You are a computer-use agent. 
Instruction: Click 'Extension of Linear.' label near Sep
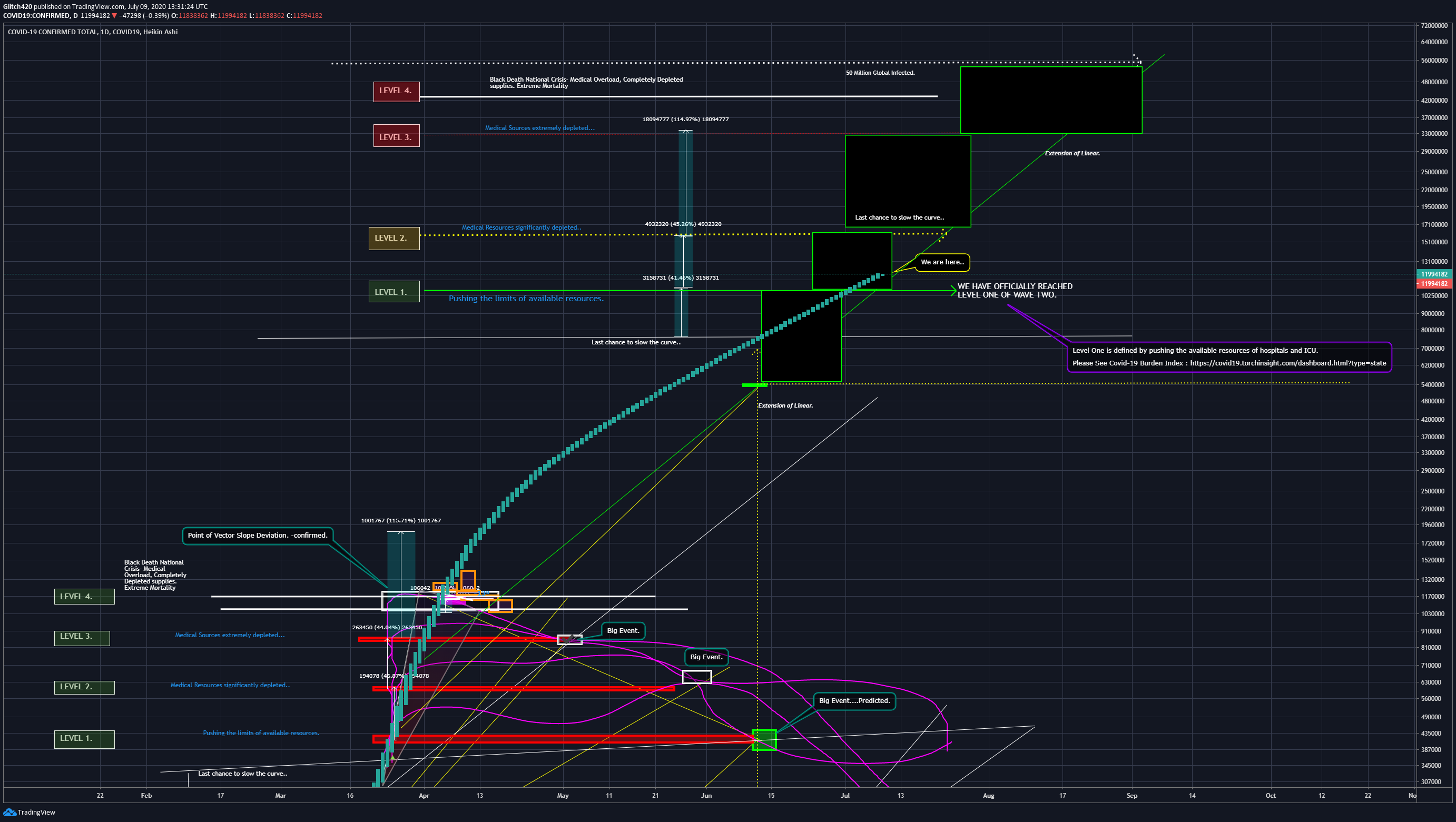tap(1072, 154)
